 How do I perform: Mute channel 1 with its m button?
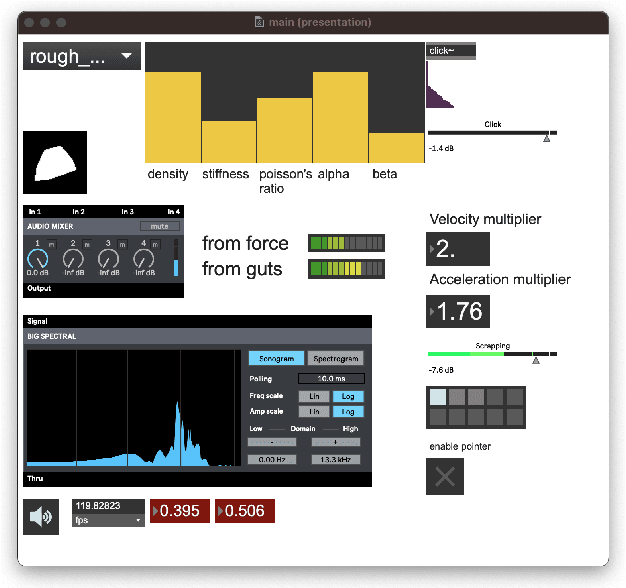(52, 244)
